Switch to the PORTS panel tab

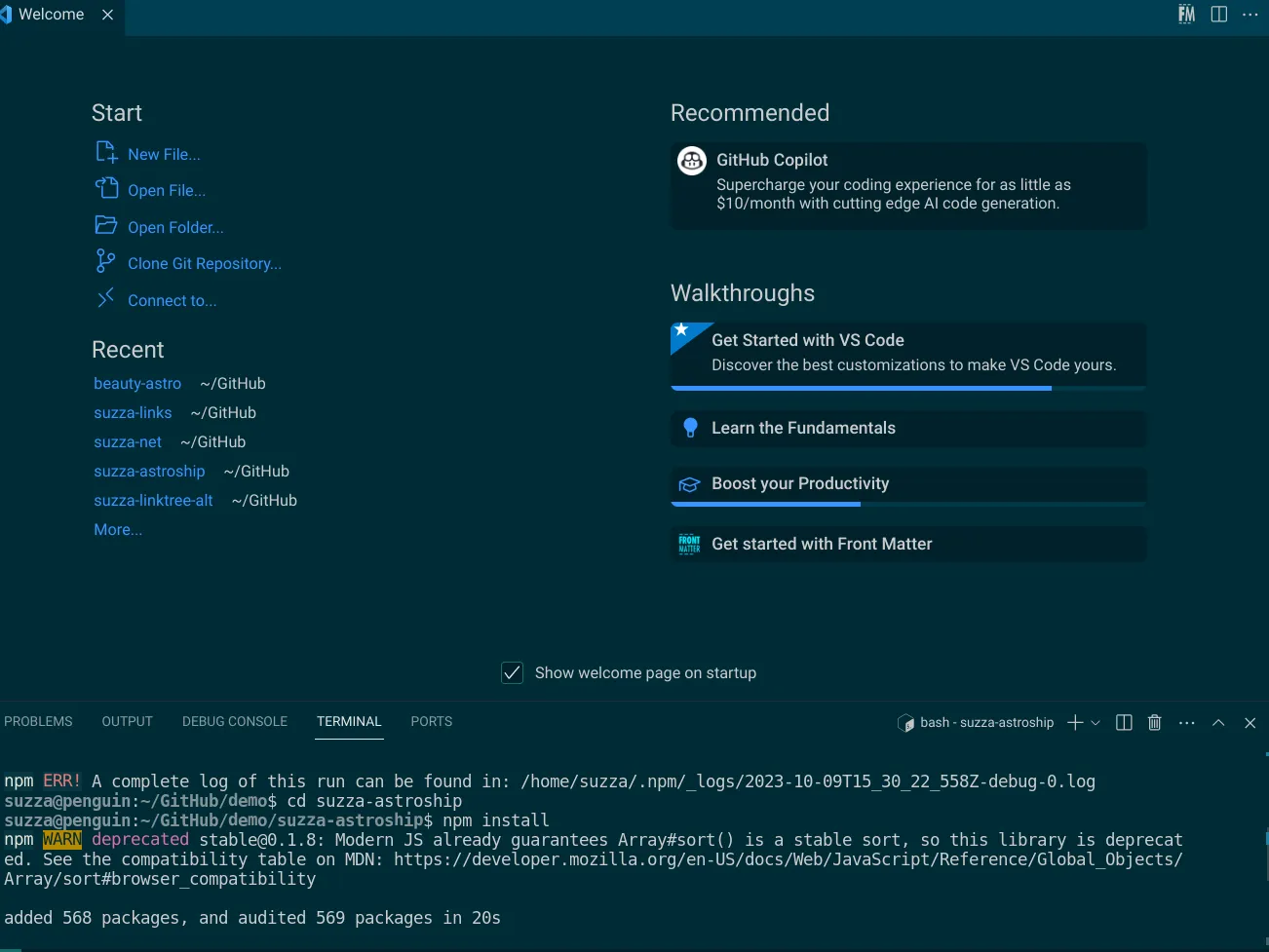(432, 722)
